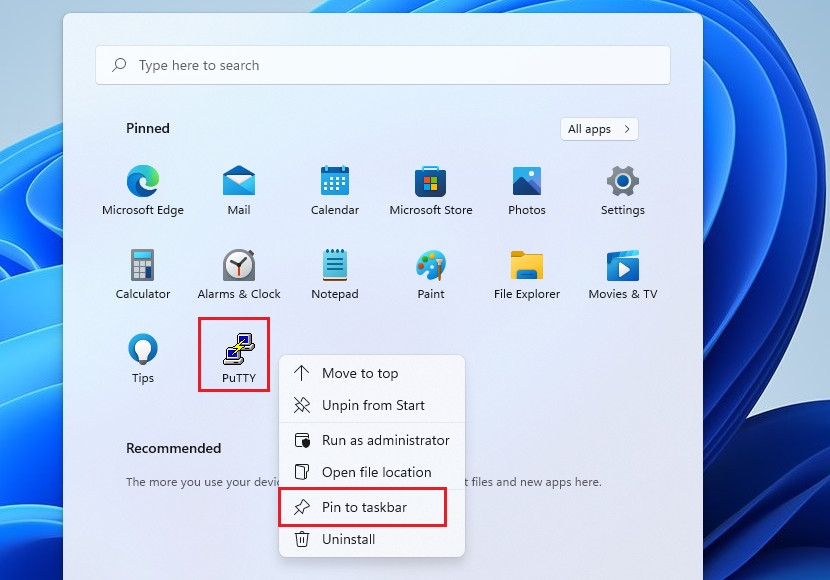Launch the Photos app
Image resolution: width=830 pixels, height=580 pixels.
(527, 190)
